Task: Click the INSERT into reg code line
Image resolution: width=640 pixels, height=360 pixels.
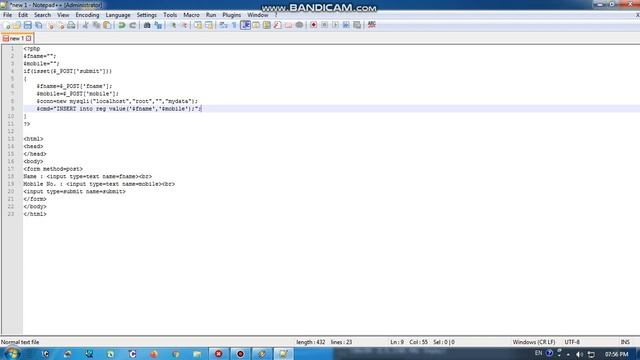Action: 118,109
